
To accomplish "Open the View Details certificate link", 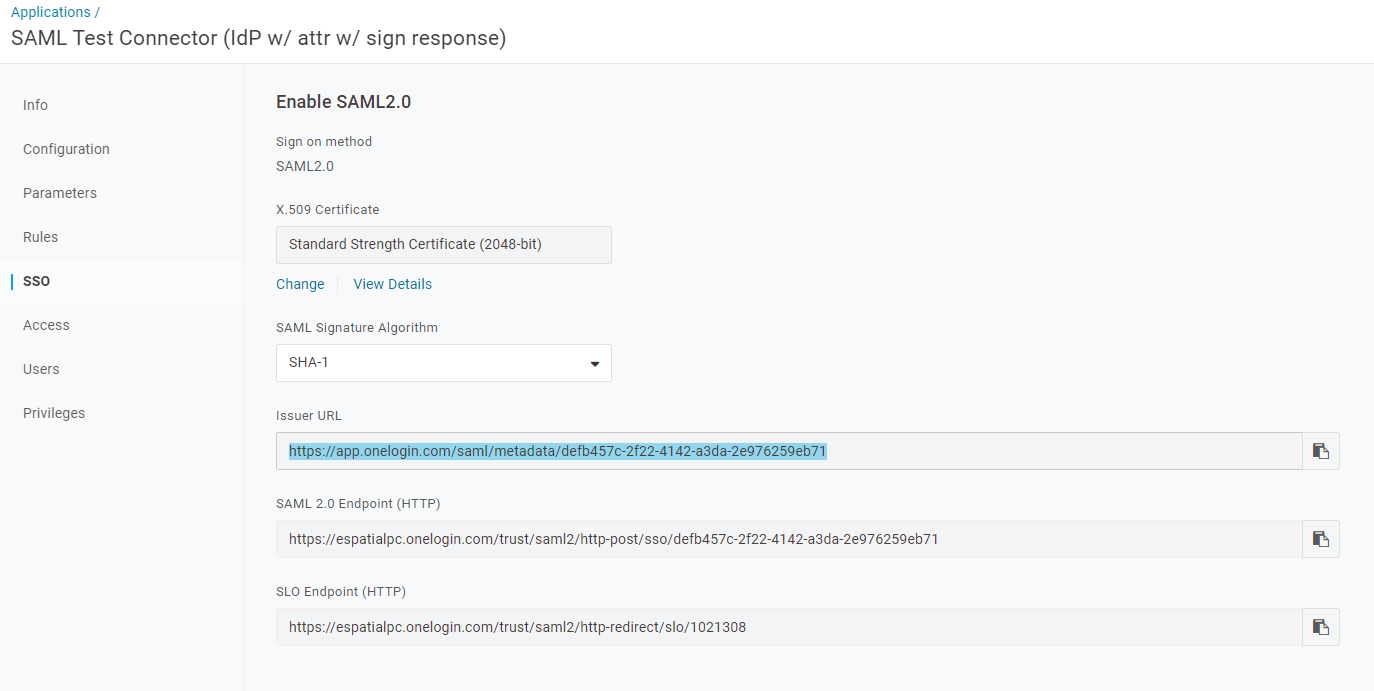I will click(x=393, y=284).
